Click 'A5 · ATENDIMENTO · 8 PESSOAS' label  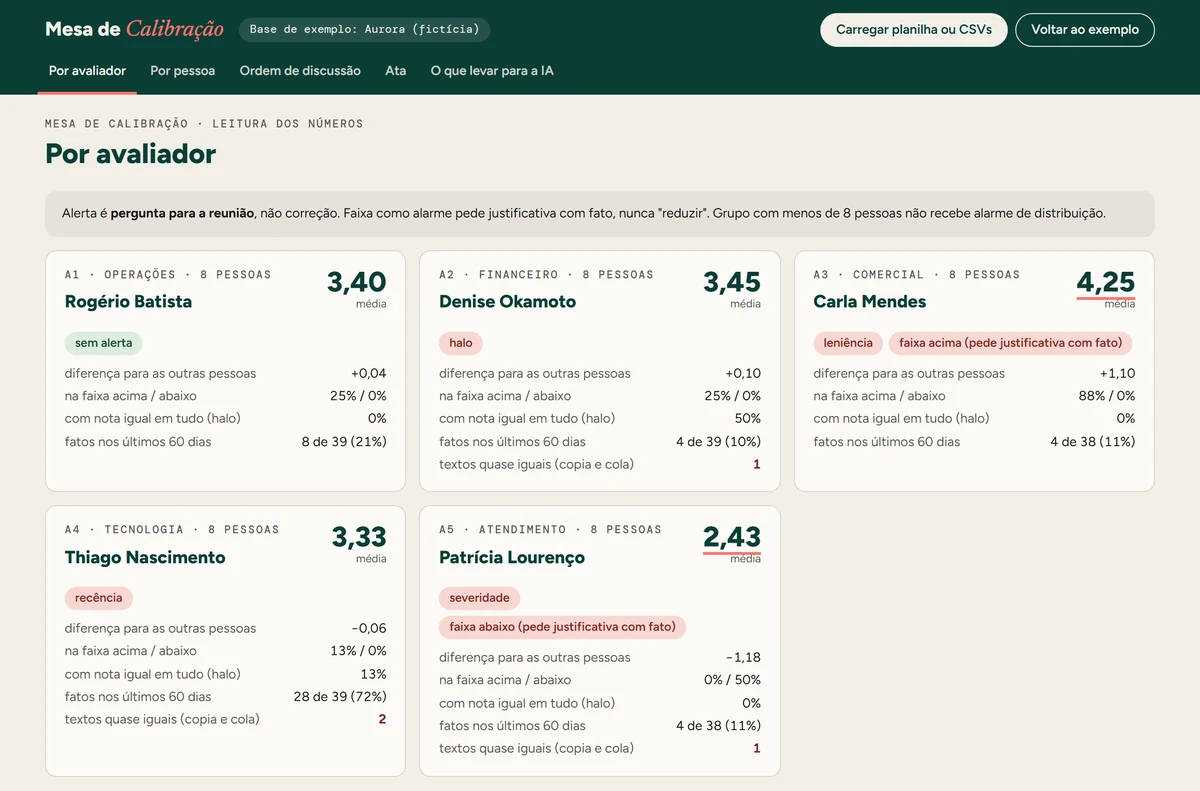550,530
